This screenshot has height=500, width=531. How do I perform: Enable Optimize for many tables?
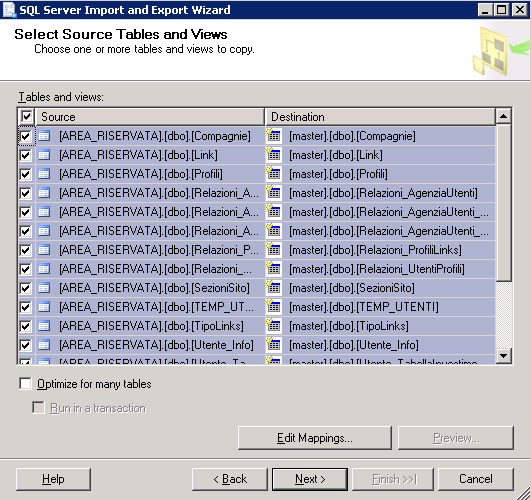(25, 384)
